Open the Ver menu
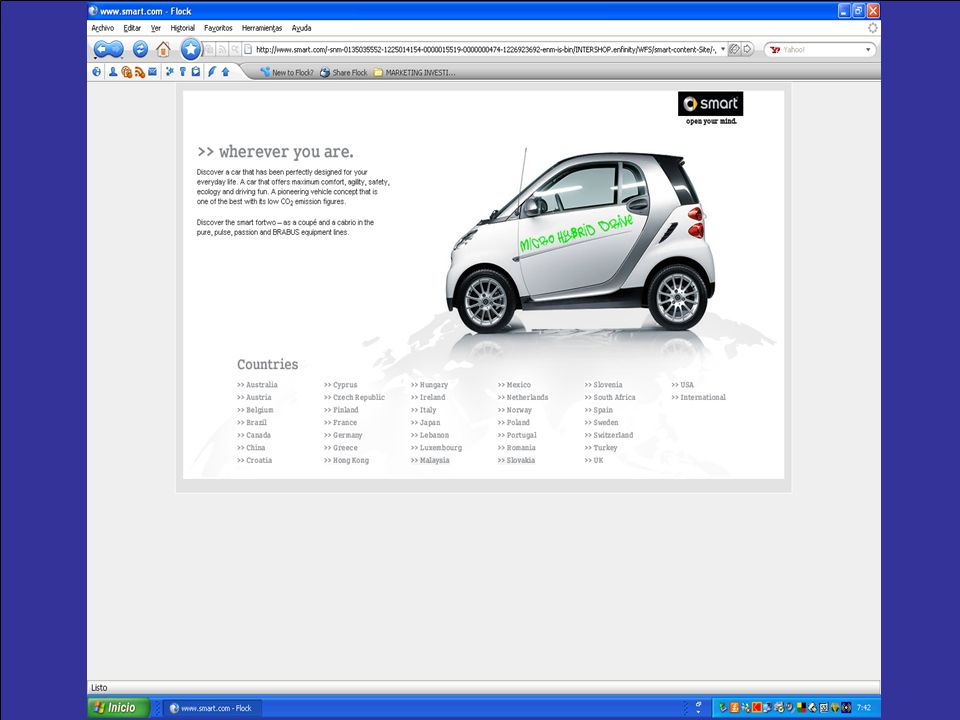The image size is (960, 720). click(x=156, y=28)
